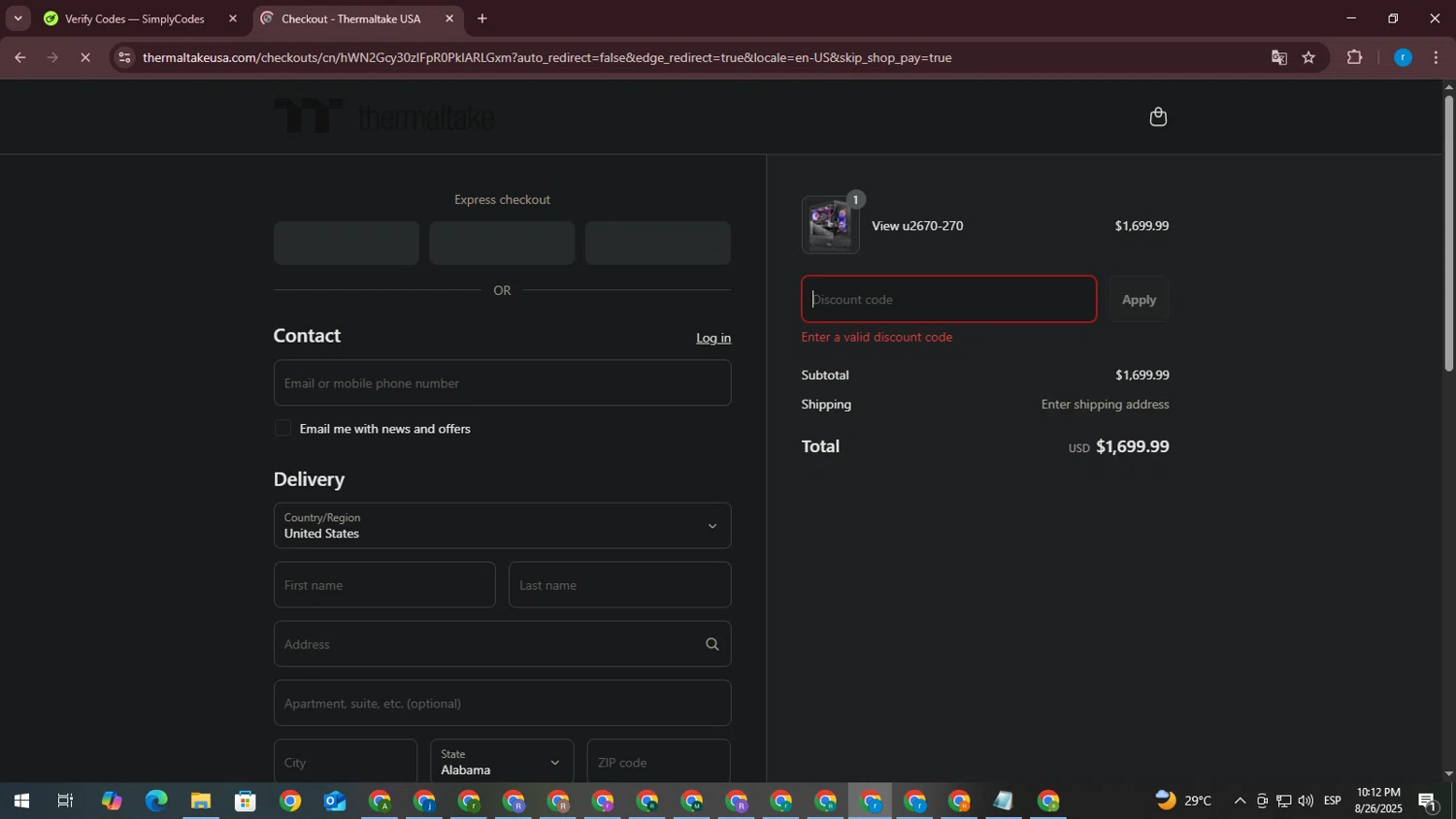Click the View u2670-270 product name
This screenshot has height=819, width=1456.
tap(917, 226)
